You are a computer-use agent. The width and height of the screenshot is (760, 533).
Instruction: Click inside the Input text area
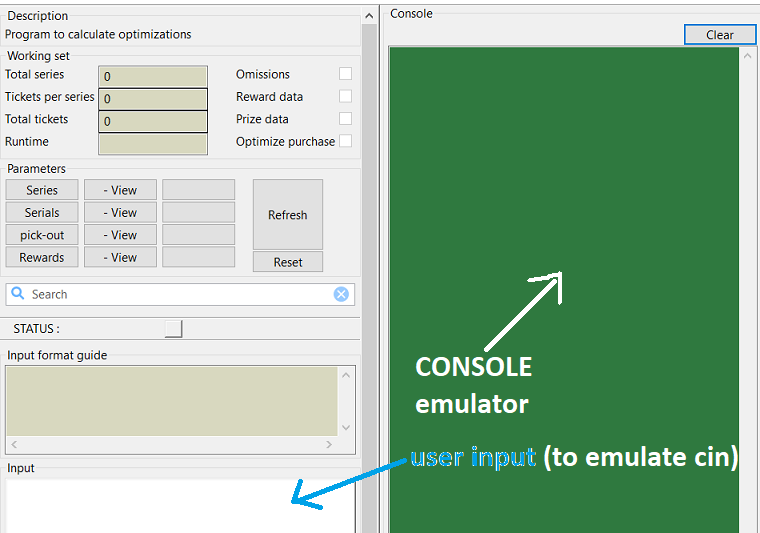[x=180, y=506]
